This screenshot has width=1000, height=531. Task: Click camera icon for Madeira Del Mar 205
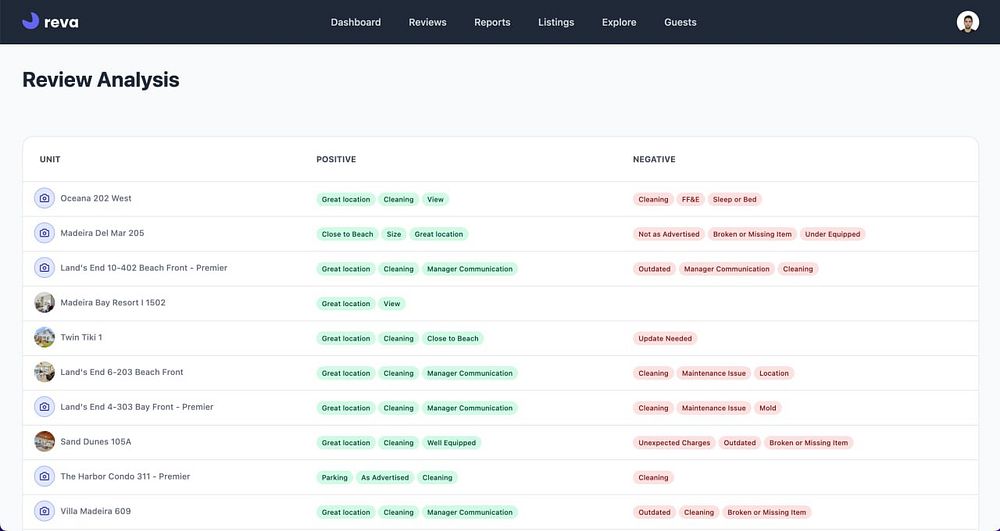(44, 233)
